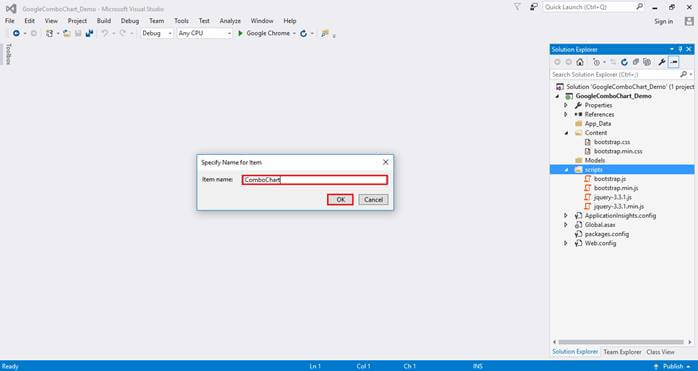Click the Save toolbar icon
The height and width of the screenshot is (371, 698).
click(x=78, y=33)
